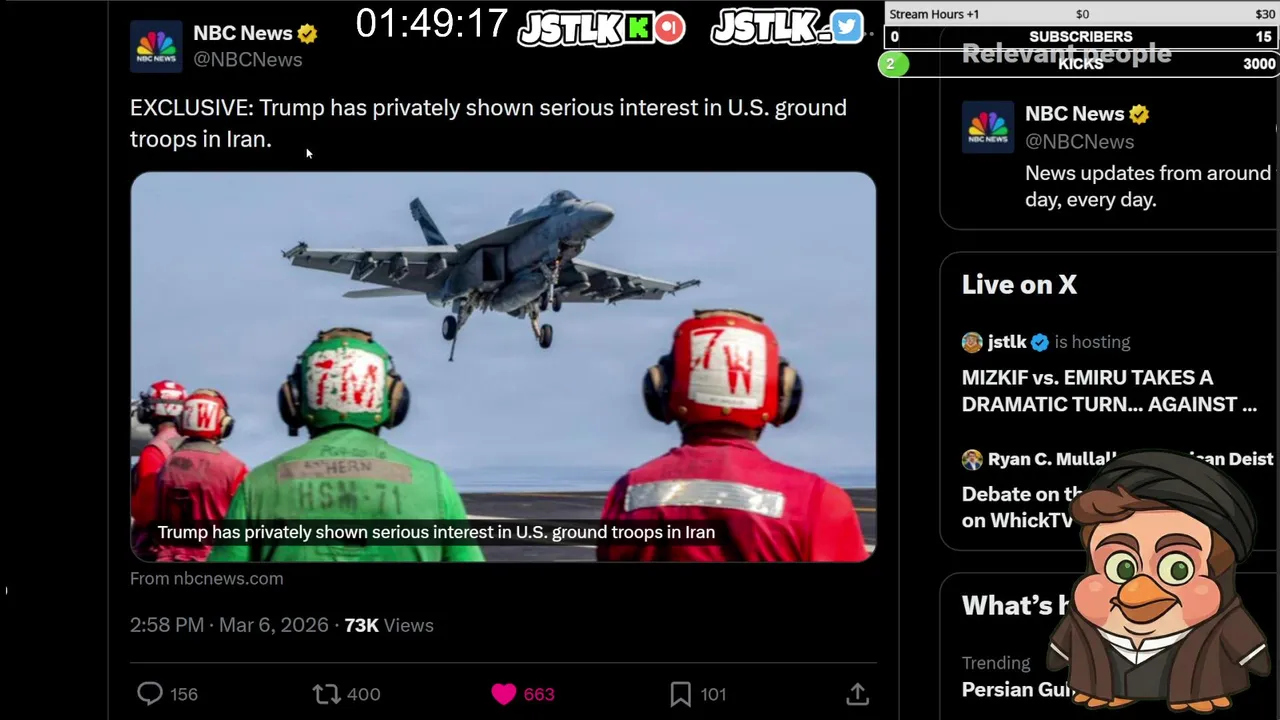
Task: Click the SUBSCRIBERS progress bar
Action: pyautogui.click(x=1082, y=36)
